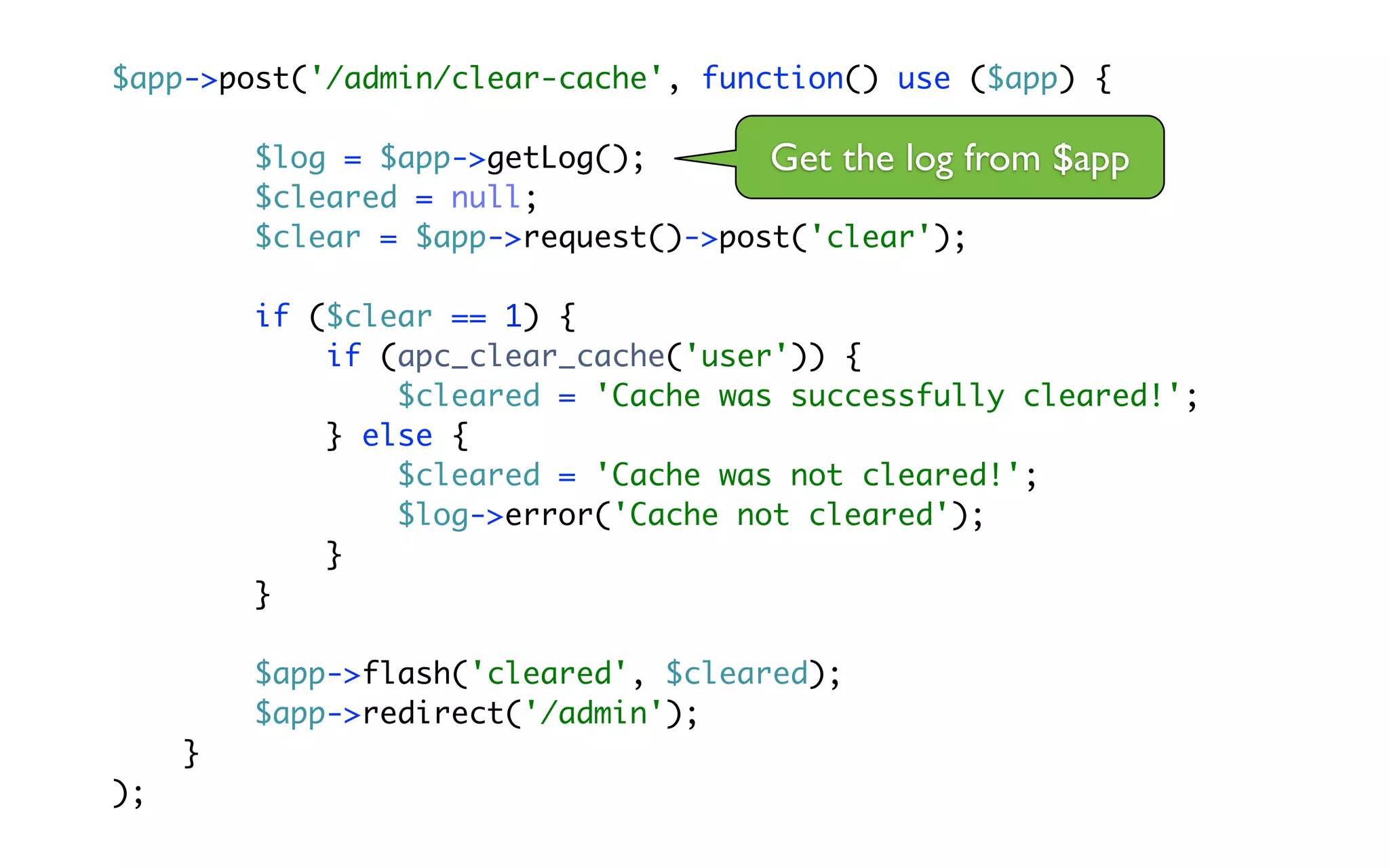The image size is (1389, 868).
Task: Click the '$cleared = null;' line
Action: click(x=396, y=198)
